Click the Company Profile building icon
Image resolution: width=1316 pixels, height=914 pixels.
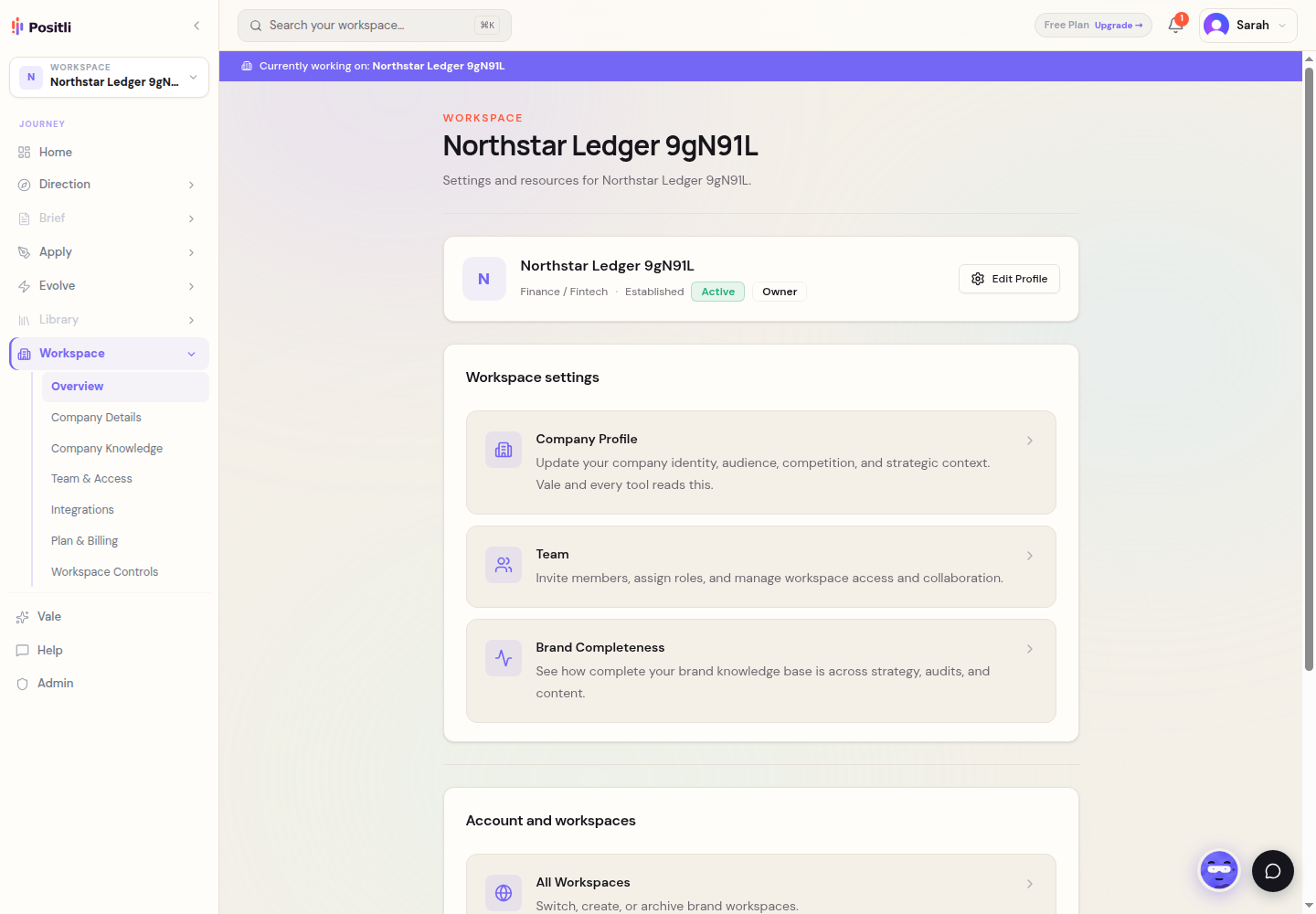(504, 450)
